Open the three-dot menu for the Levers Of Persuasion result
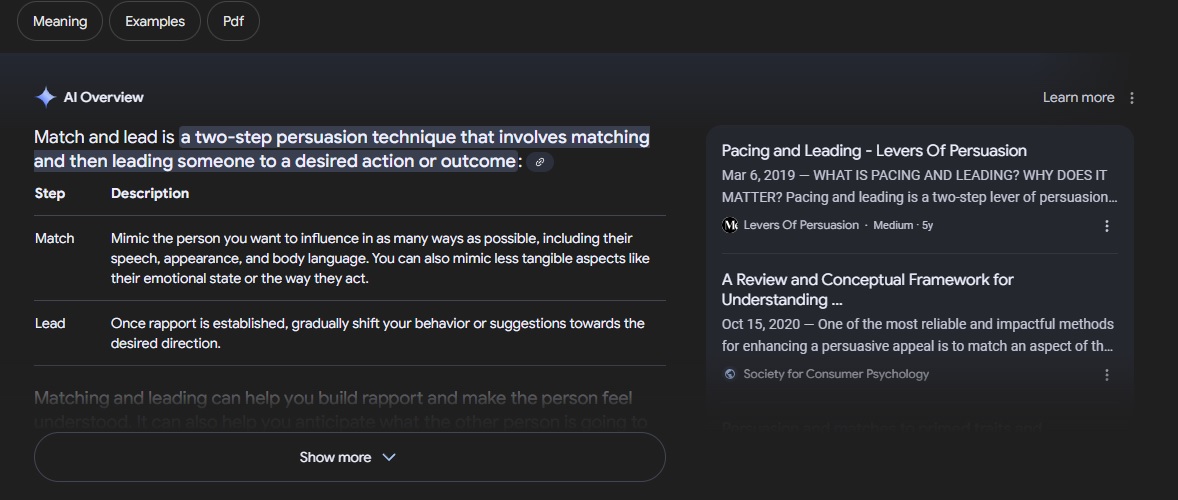The height and width of the screenshot is (500, 1178). pos(1107,226)
